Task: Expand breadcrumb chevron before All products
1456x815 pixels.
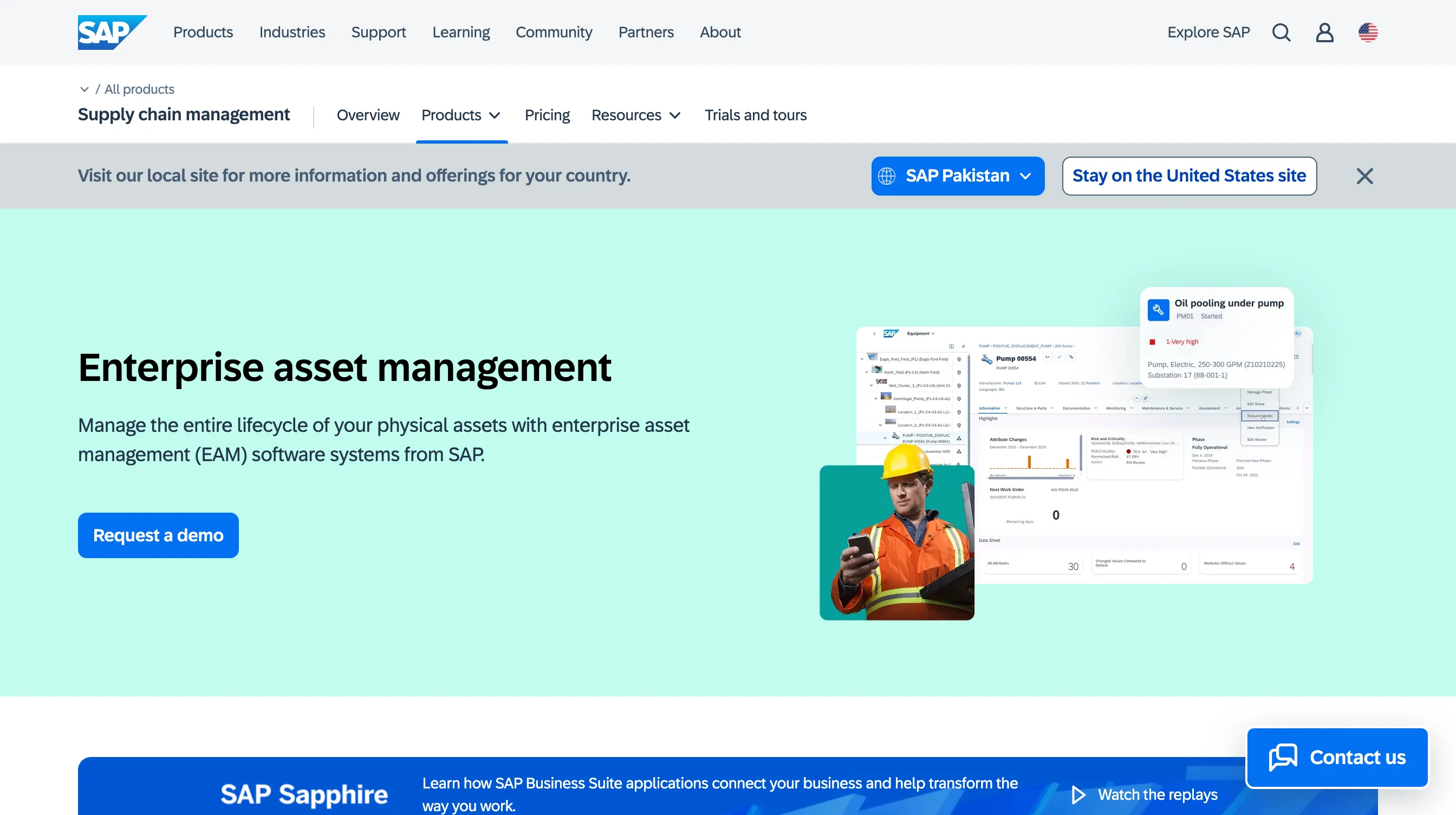Action: click(84, 89)
